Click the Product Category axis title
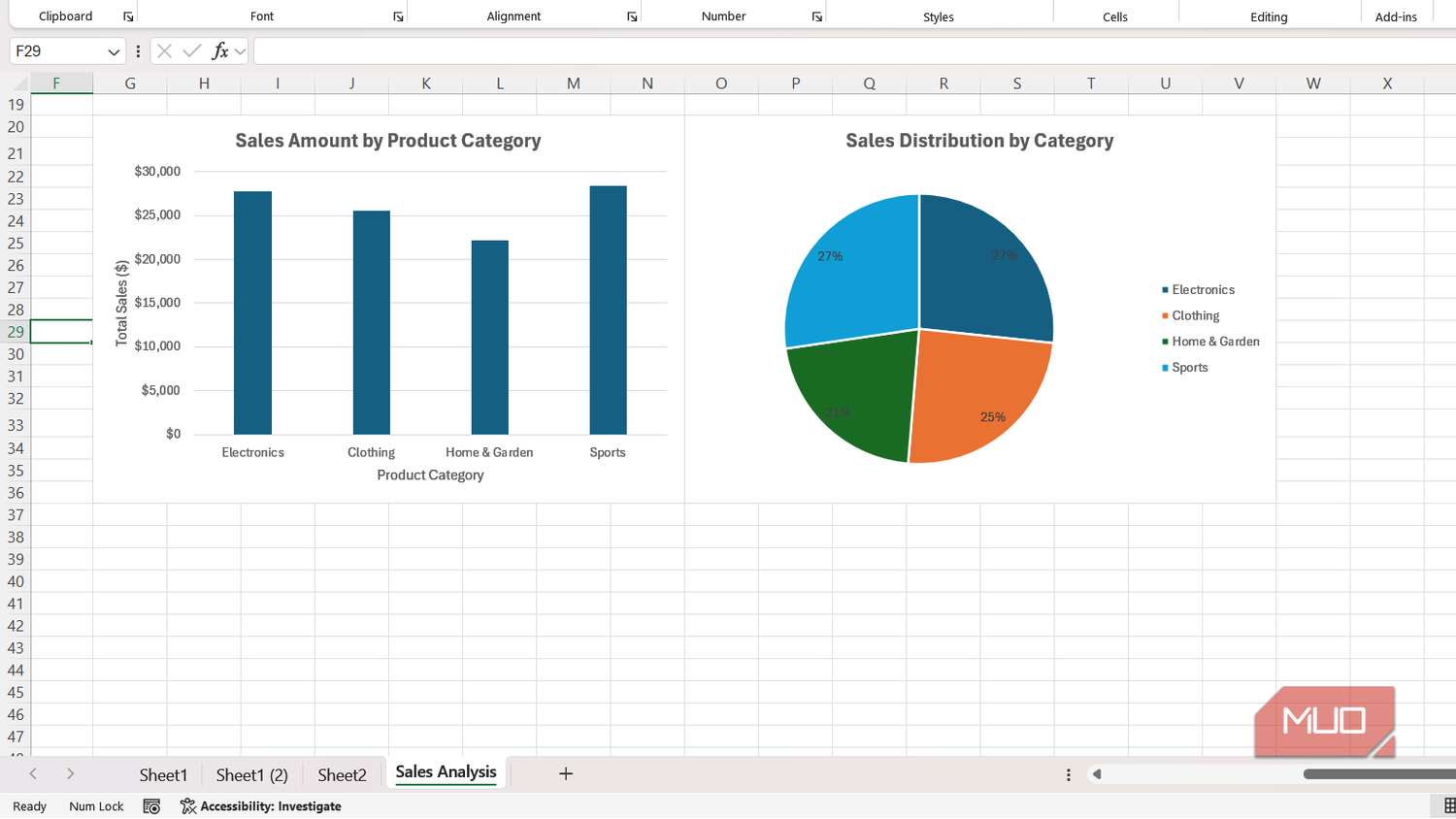The height and width of the screenshot is (819, 1456). (x=430, y=475)
